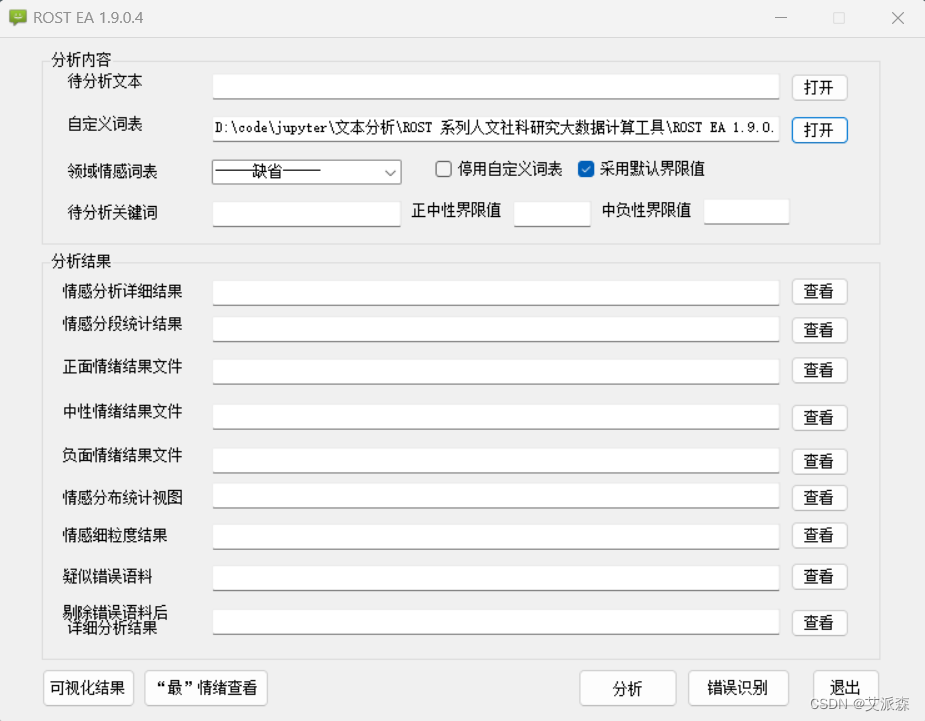View 情感分布统计视图 via 查看 button
Screen dimensions: 925x721
click(819, 498)
